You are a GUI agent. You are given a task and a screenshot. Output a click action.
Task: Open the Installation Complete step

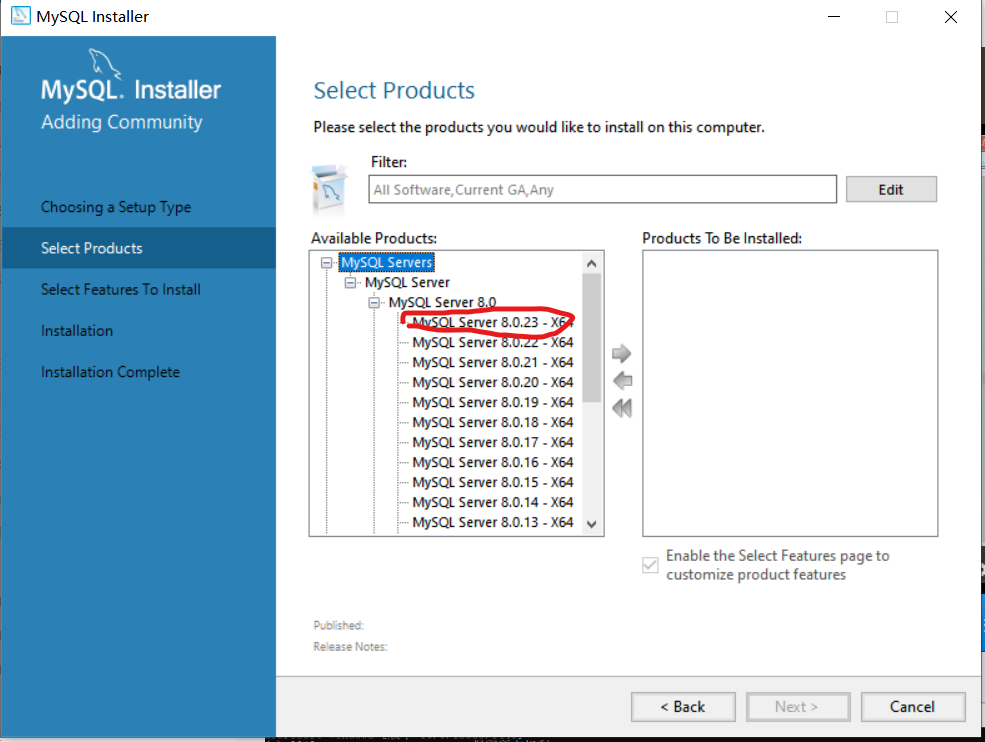click(x=110, y=372)
